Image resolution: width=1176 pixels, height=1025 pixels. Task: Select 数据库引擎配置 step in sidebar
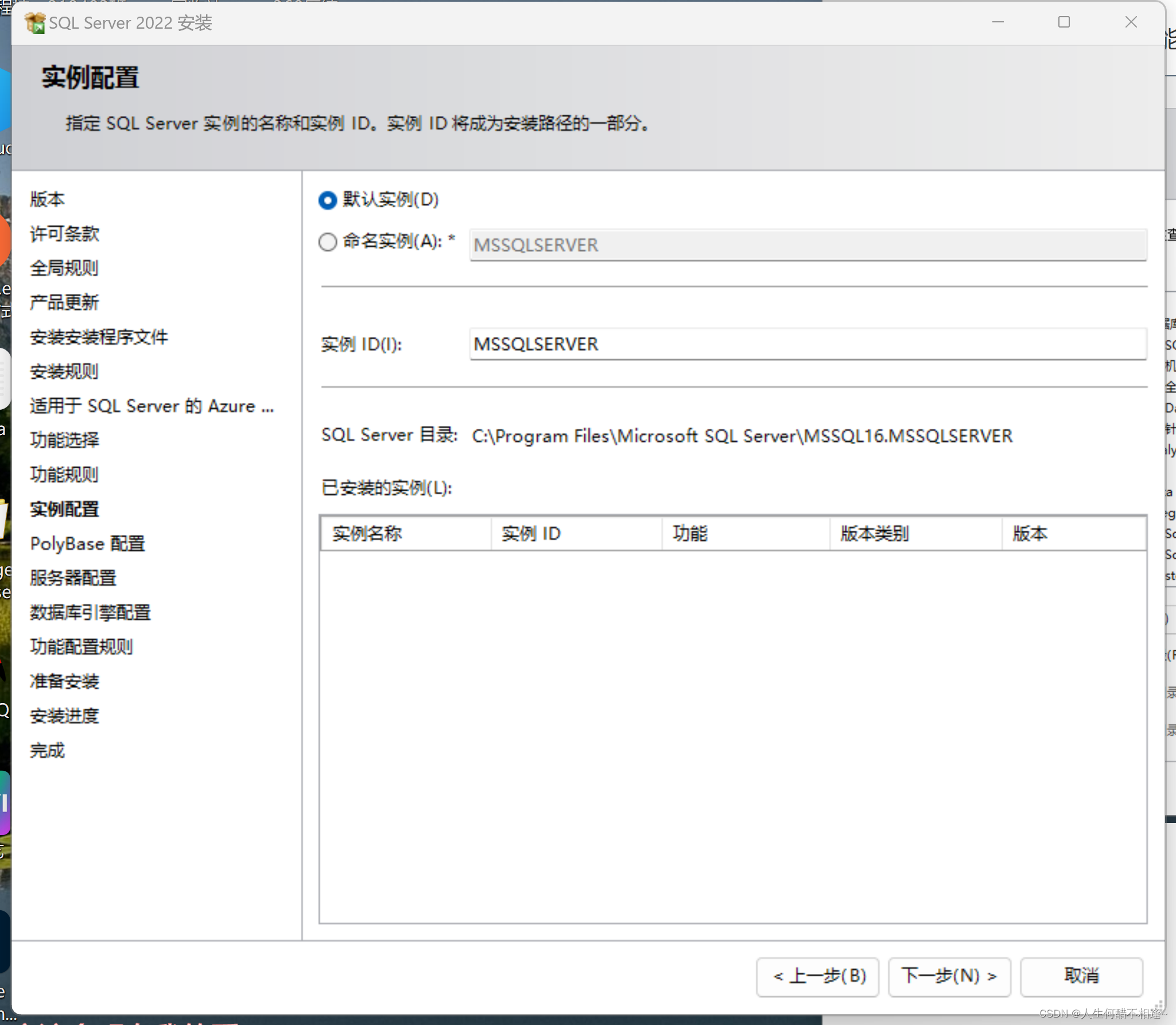tap(91, 612)
